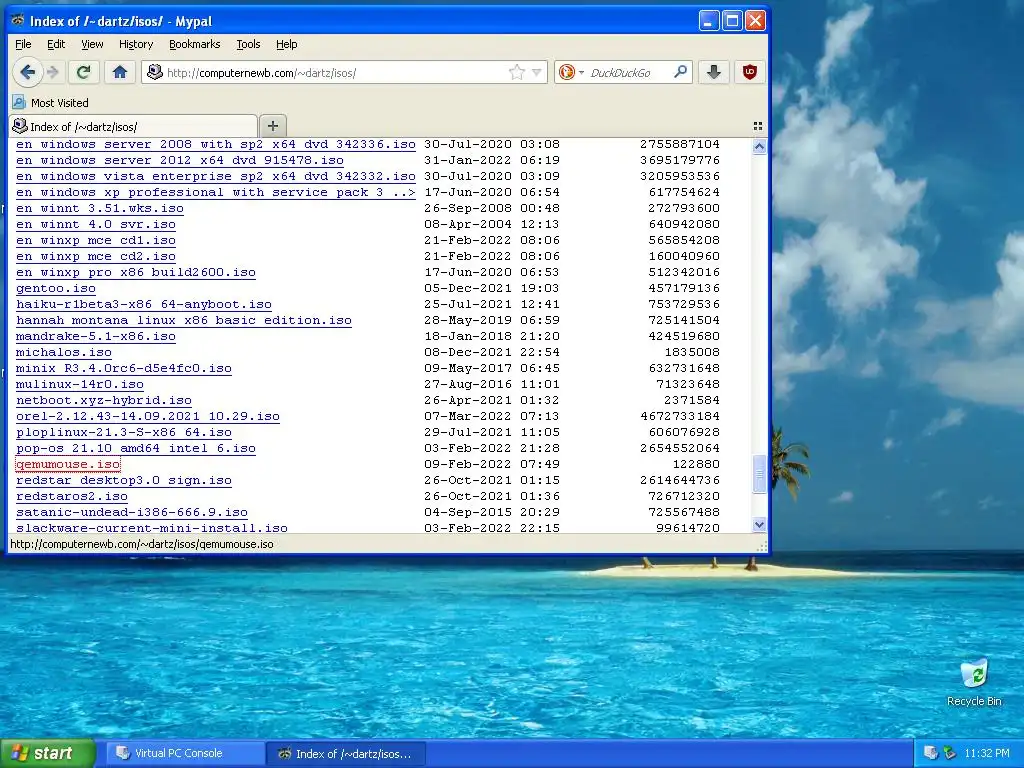
Task: Open the Most Visited bookmarks folder
Action: click(x=51, y=103)
